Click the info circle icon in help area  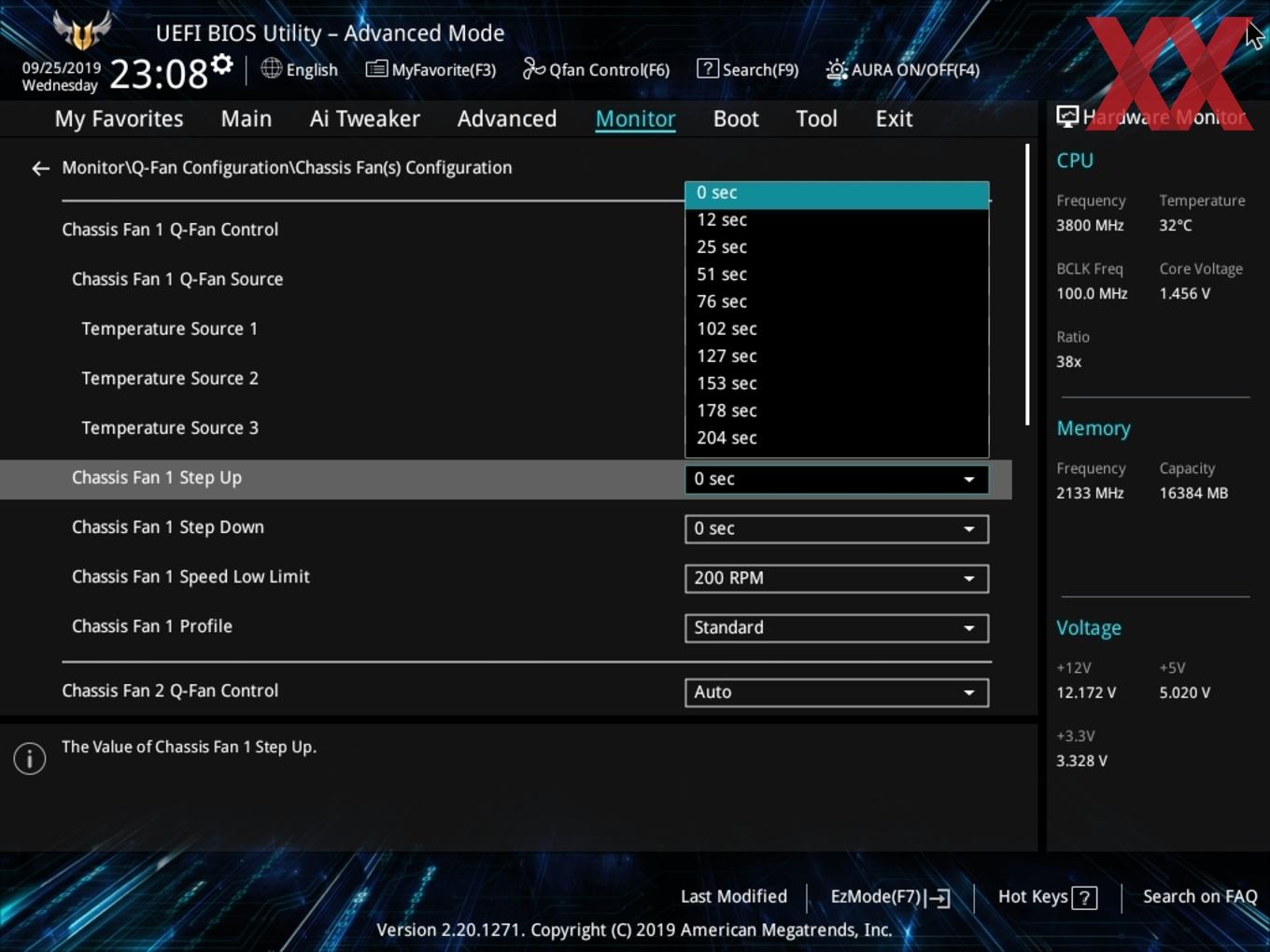(30, 759)
